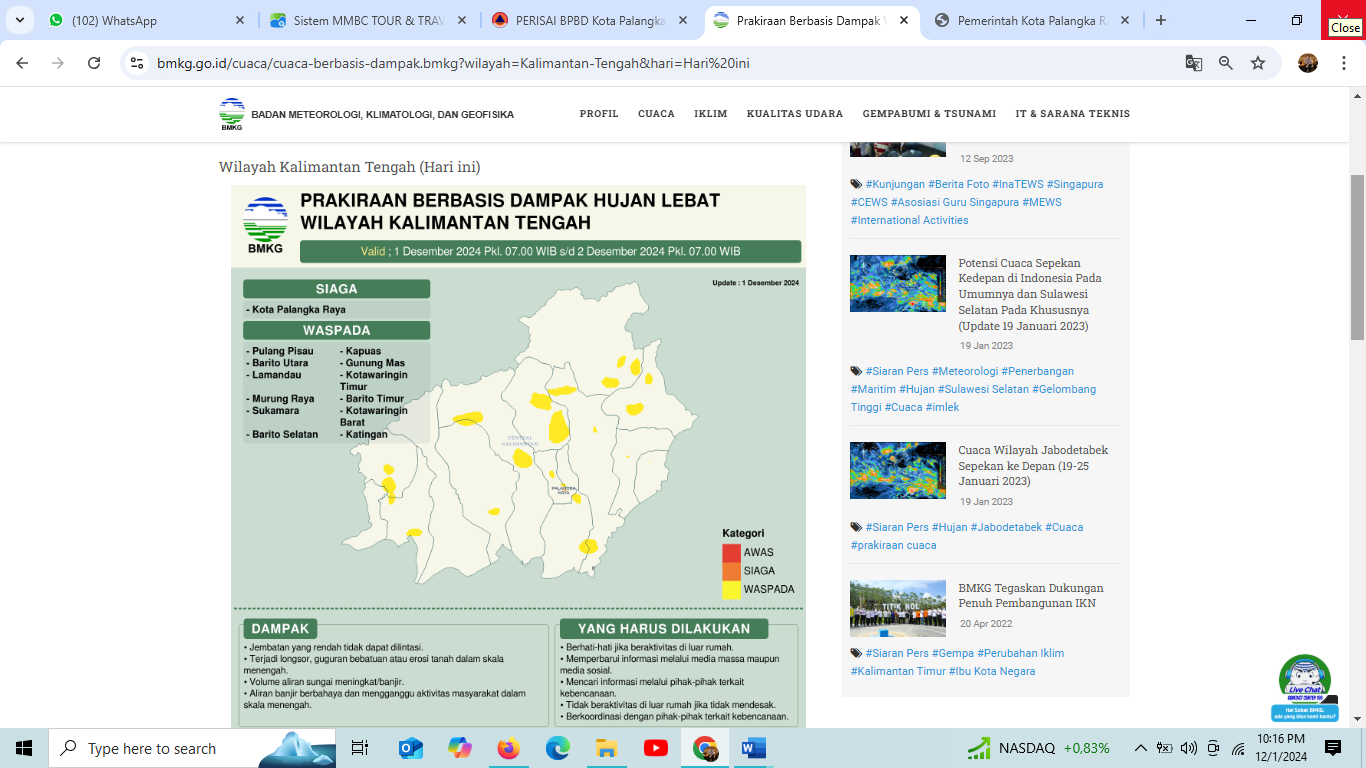
Task: Close the Prakiraan Berbasis Dampak tab
Action: coord(904,20)
